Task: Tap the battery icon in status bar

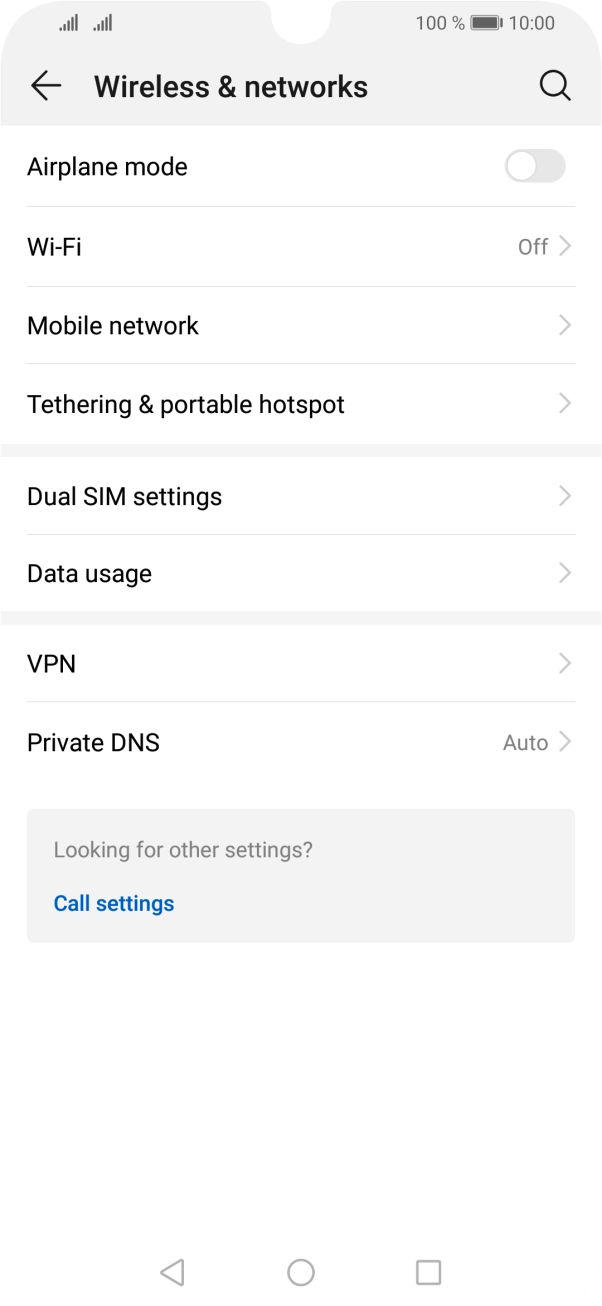Action: 487,22
